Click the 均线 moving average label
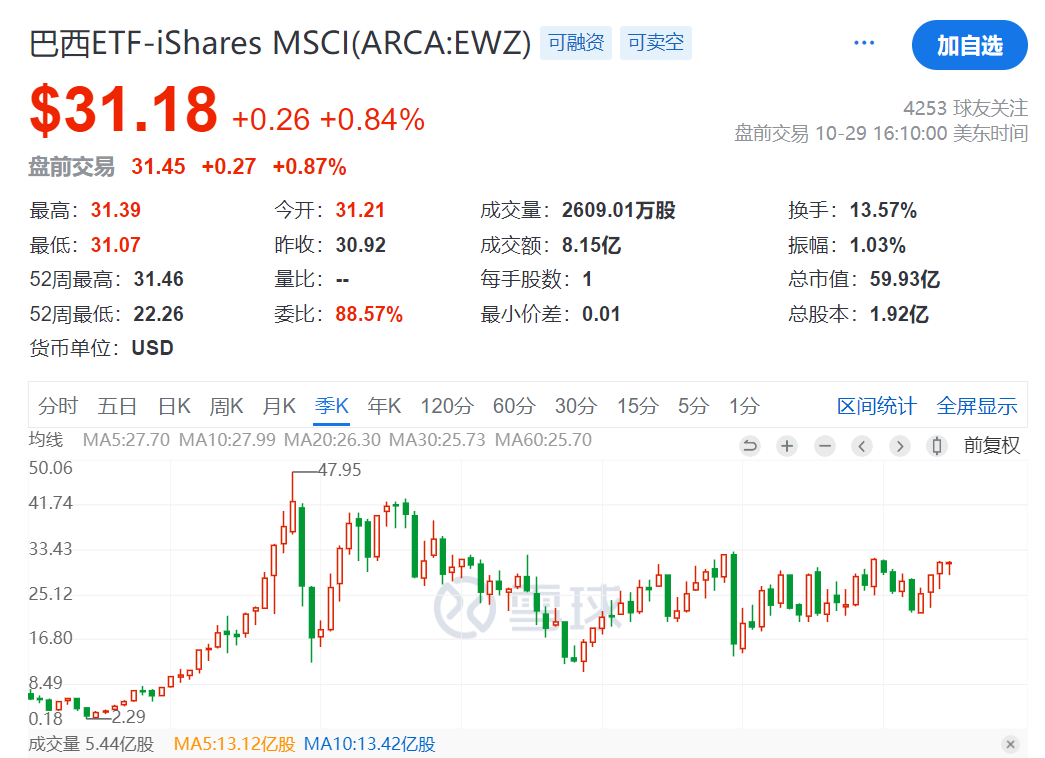The image size is (1045, 758). (x=46, y=440)
